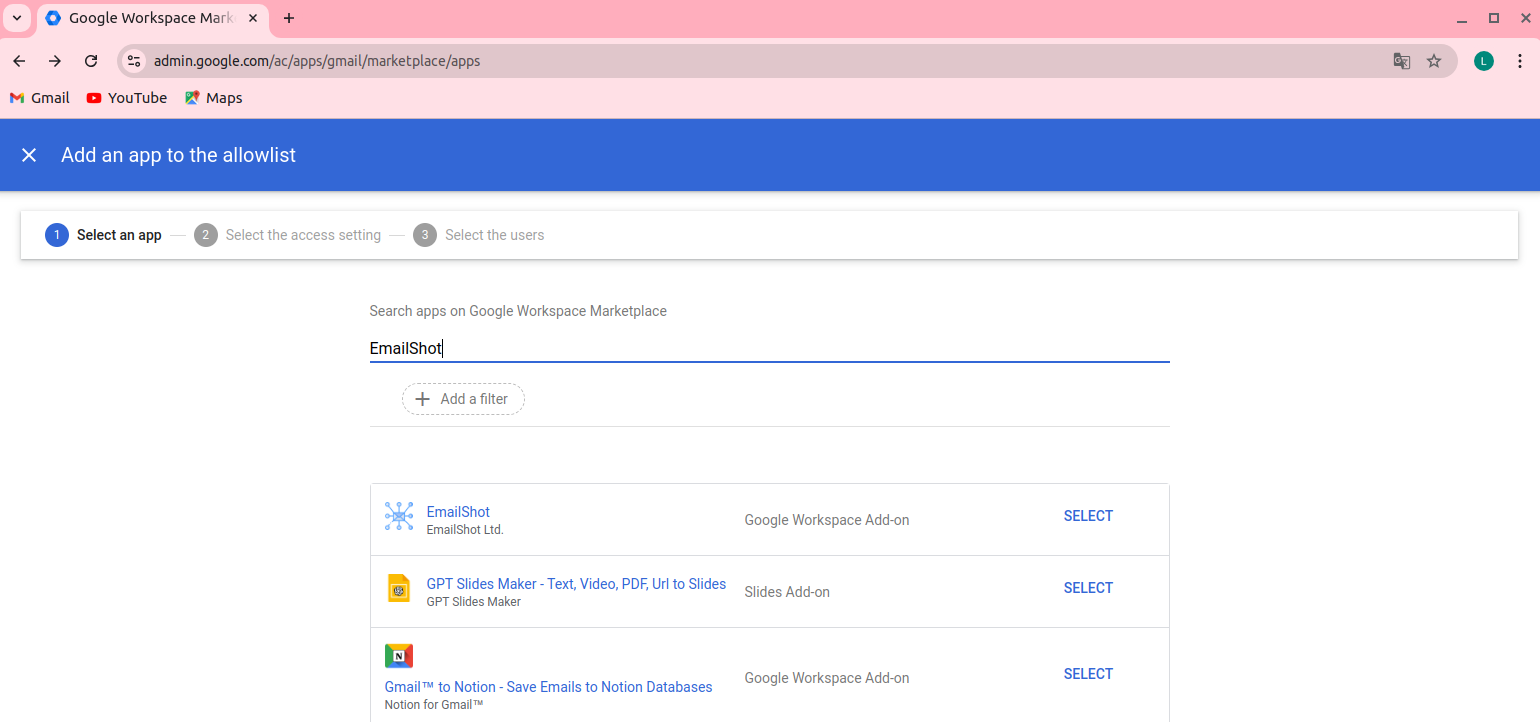Click the translate page icon
The image size is (1540, 722).
pos(1402,61)
